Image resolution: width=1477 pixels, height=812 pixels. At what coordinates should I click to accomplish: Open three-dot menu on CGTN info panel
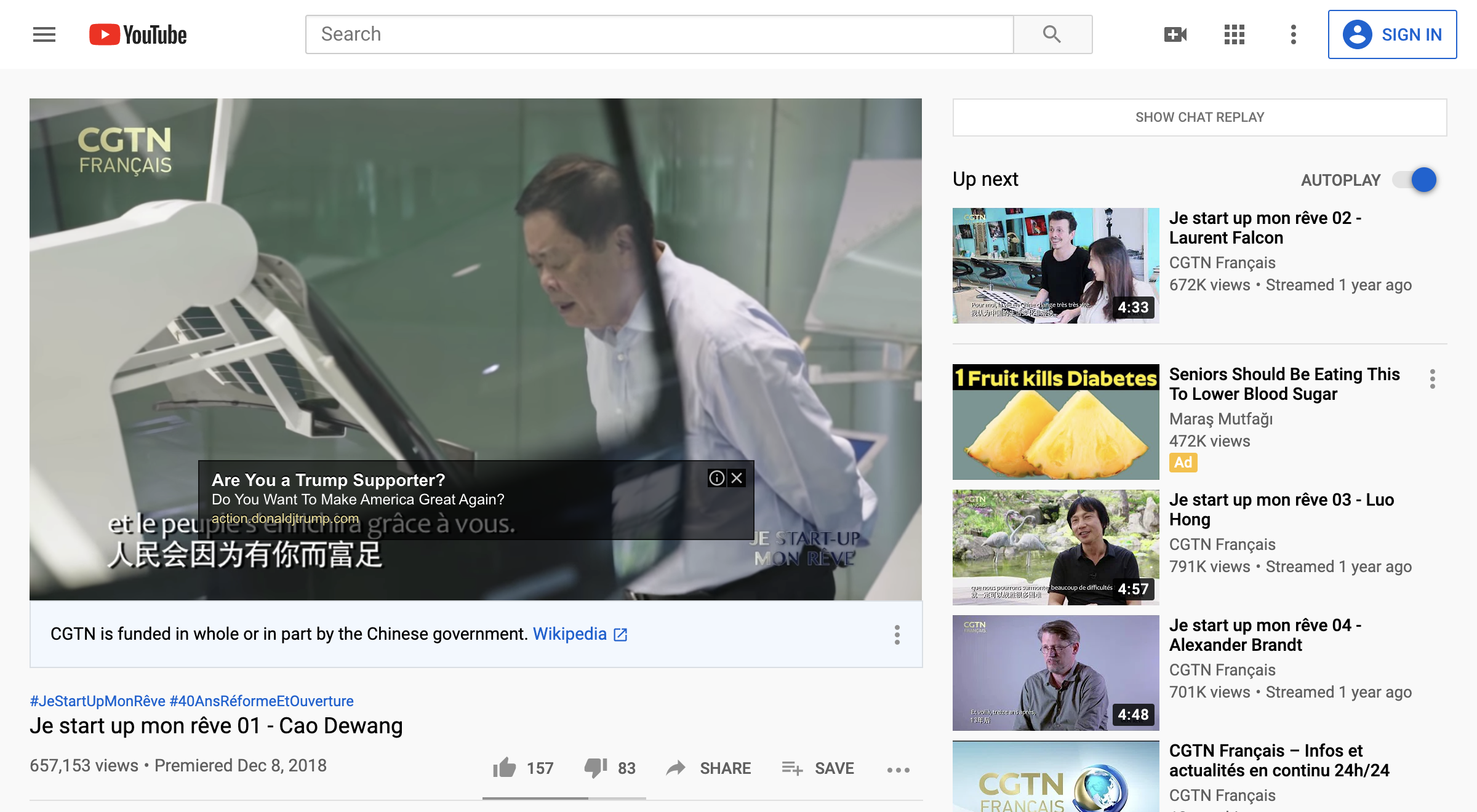(897, 634)
